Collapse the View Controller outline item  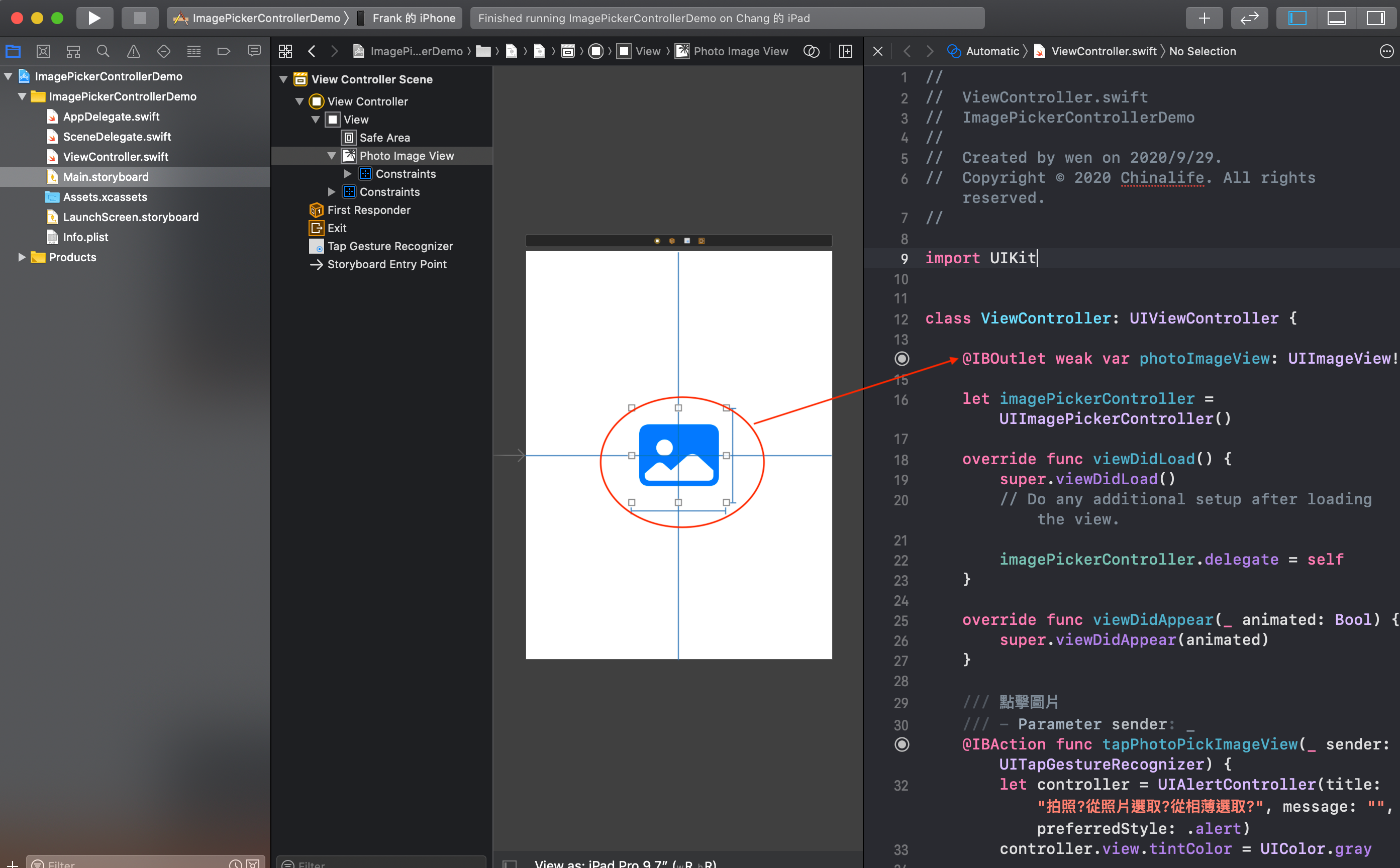pyautogui.click(x=300, y=101)
